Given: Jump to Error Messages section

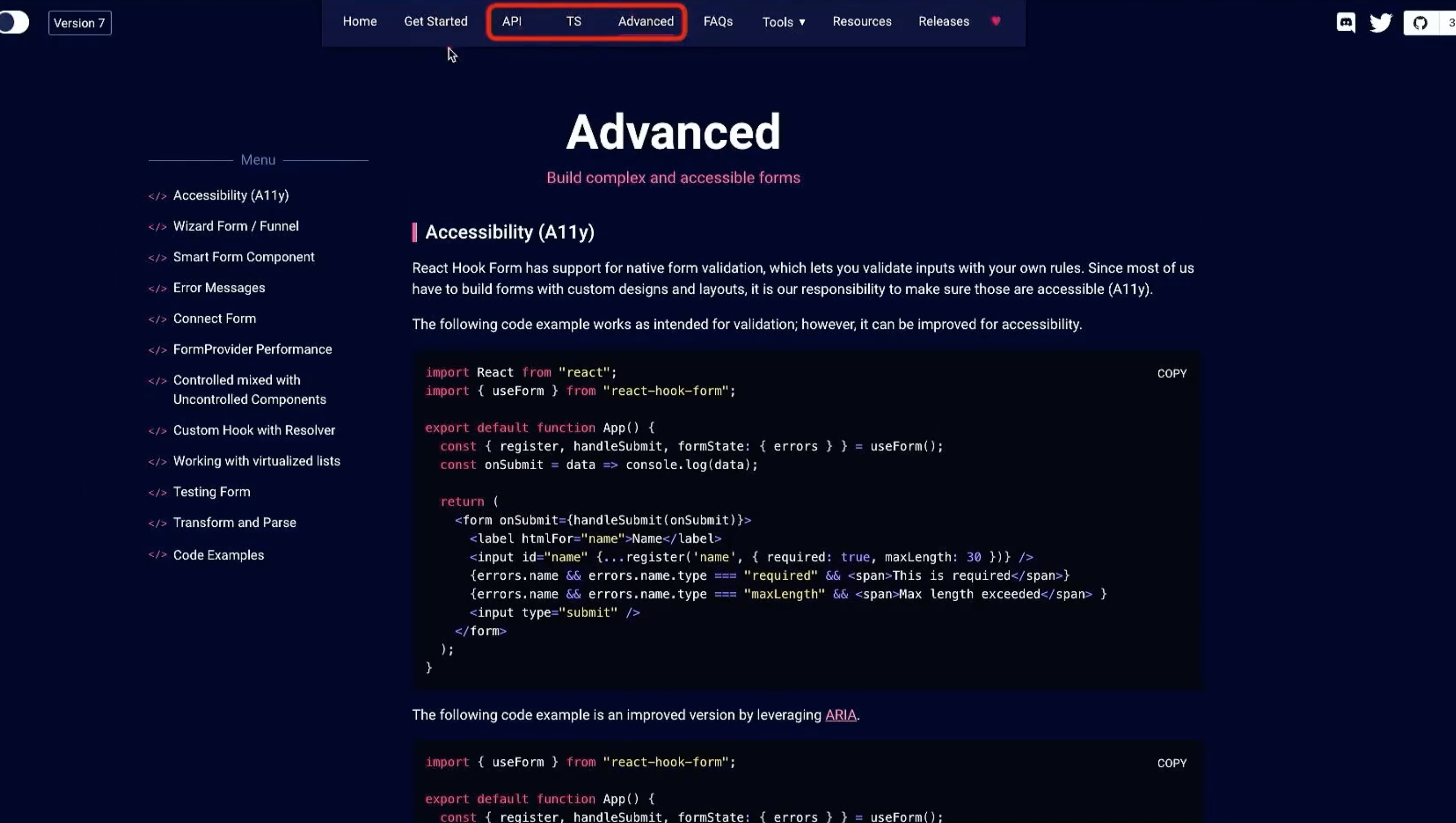Looking at the screenshot, I should click(219, 288).
